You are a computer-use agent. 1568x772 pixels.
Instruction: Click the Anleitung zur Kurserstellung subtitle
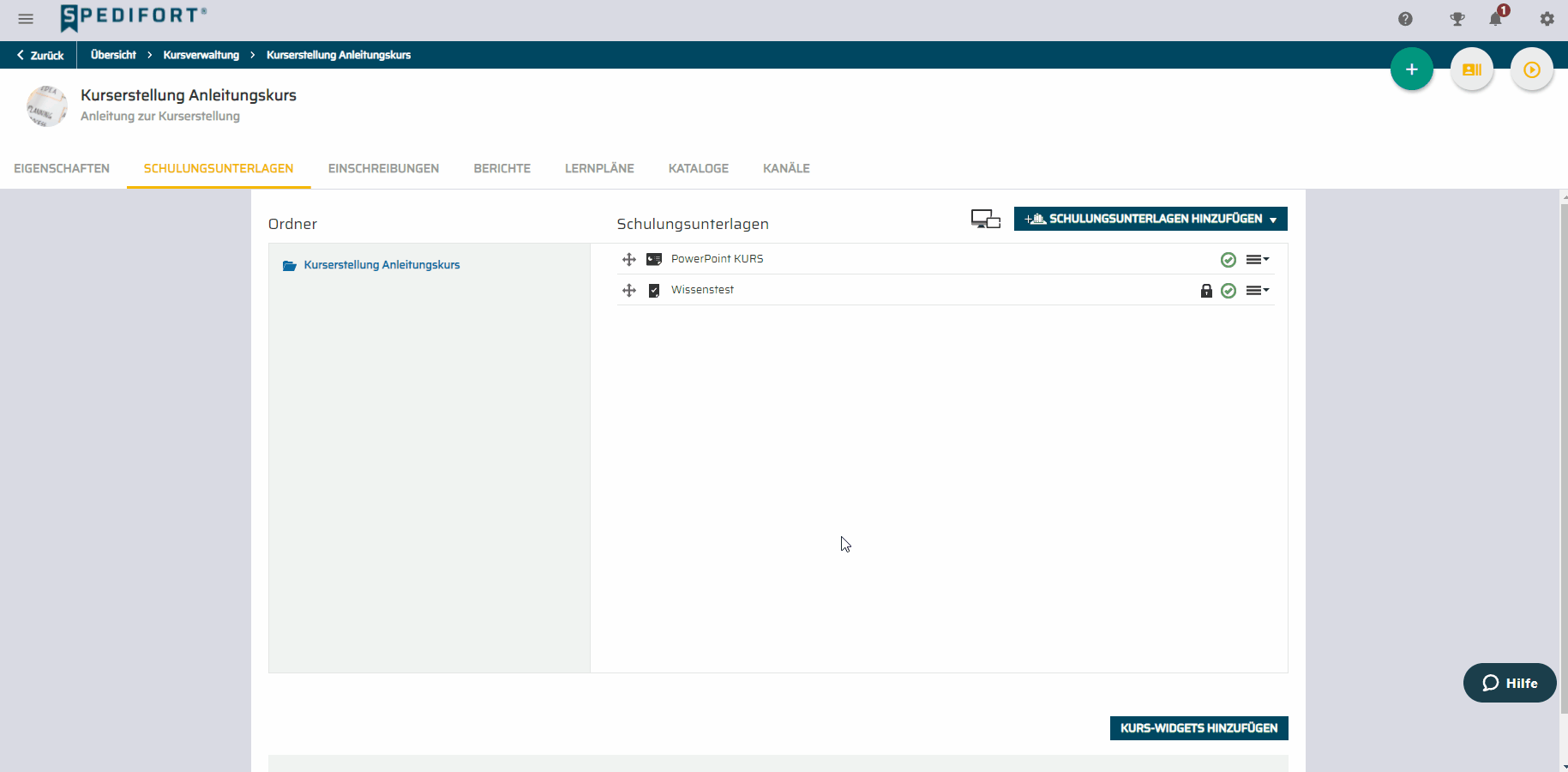160,116
